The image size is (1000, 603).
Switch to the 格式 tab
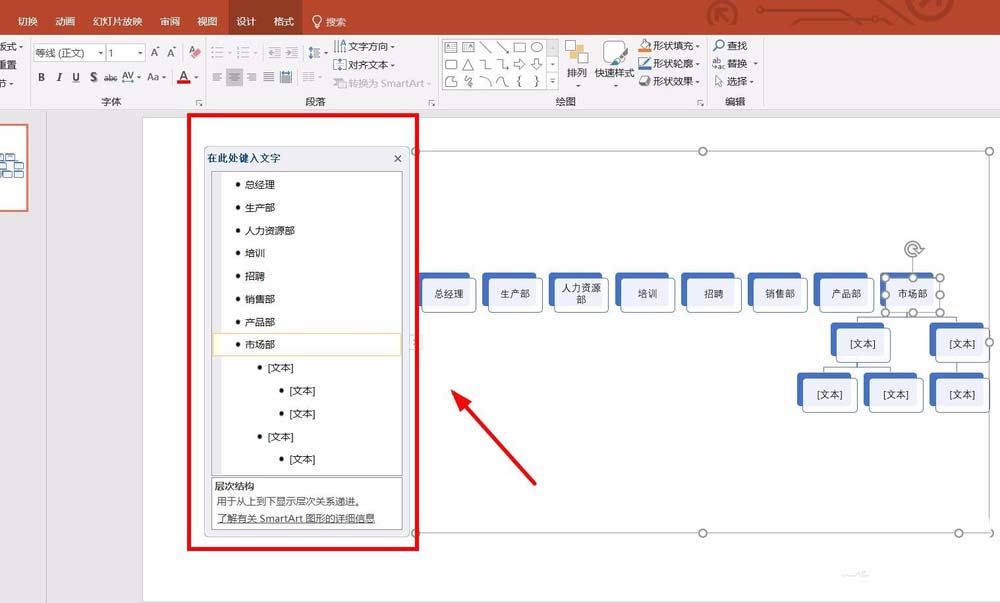[x=284, y=22]
